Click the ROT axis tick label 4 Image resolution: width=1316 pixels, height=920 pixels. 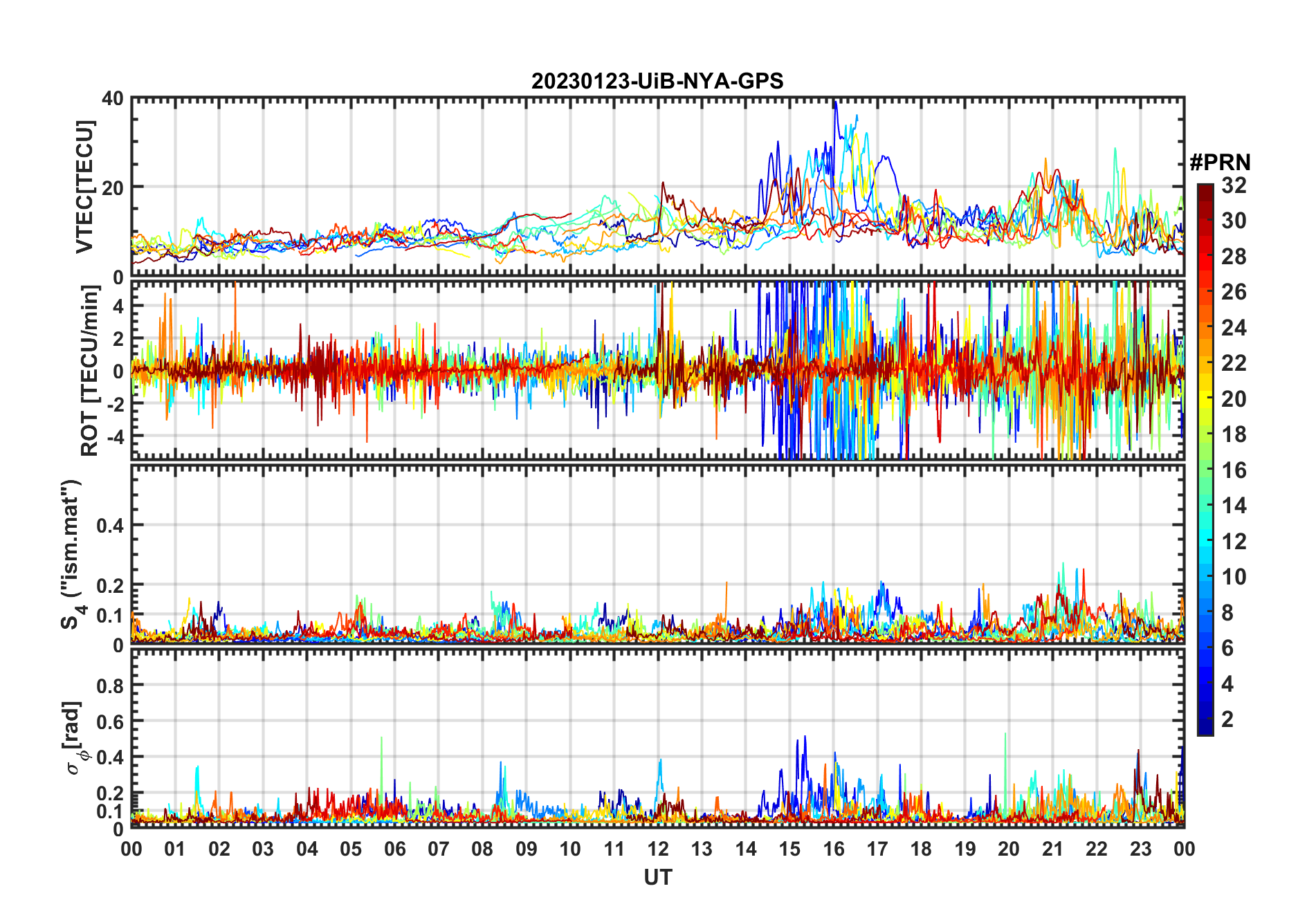point(118,306)
